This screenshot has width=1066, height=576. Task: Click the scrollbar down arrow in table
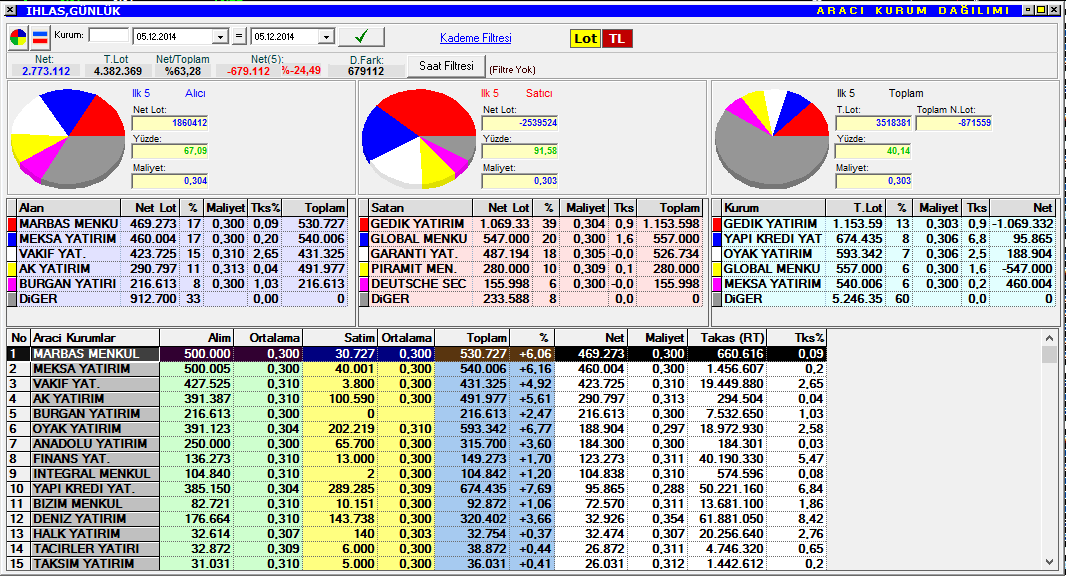click(x=1049, y=562)
